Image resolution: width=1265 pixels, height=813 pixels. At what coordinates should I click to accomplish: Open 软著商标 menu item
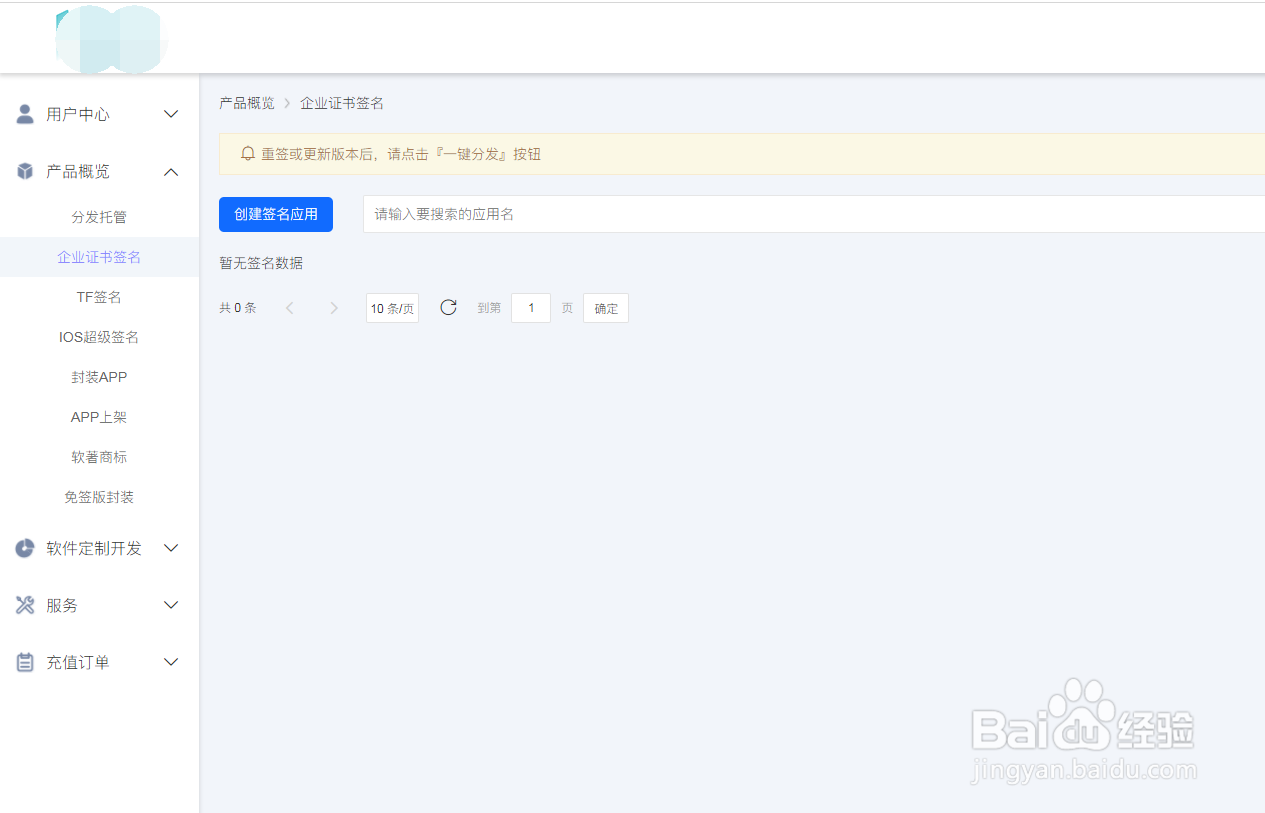tap(99, 457)
